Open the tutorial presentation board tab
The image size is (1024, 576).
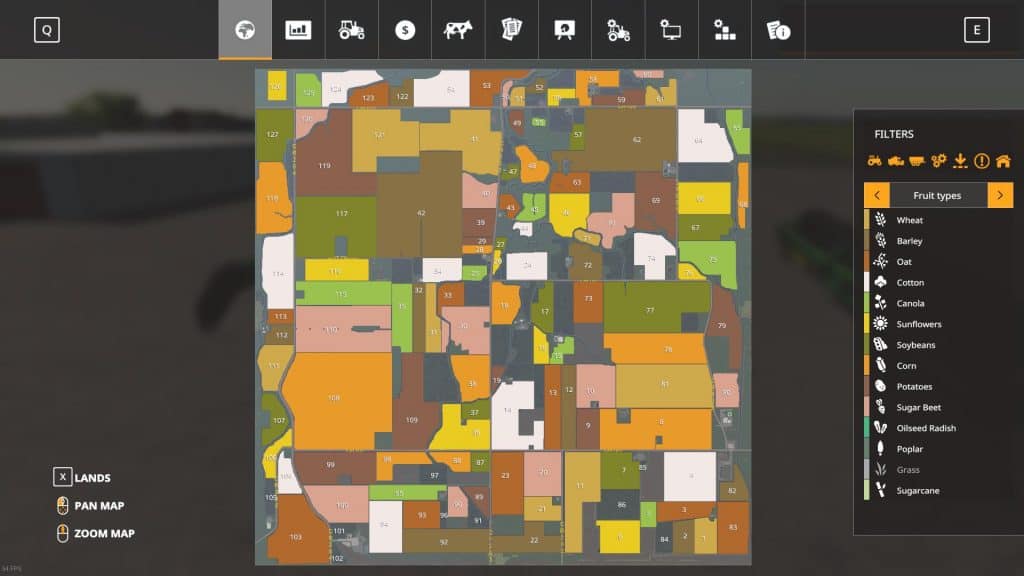tap(565, 30)
